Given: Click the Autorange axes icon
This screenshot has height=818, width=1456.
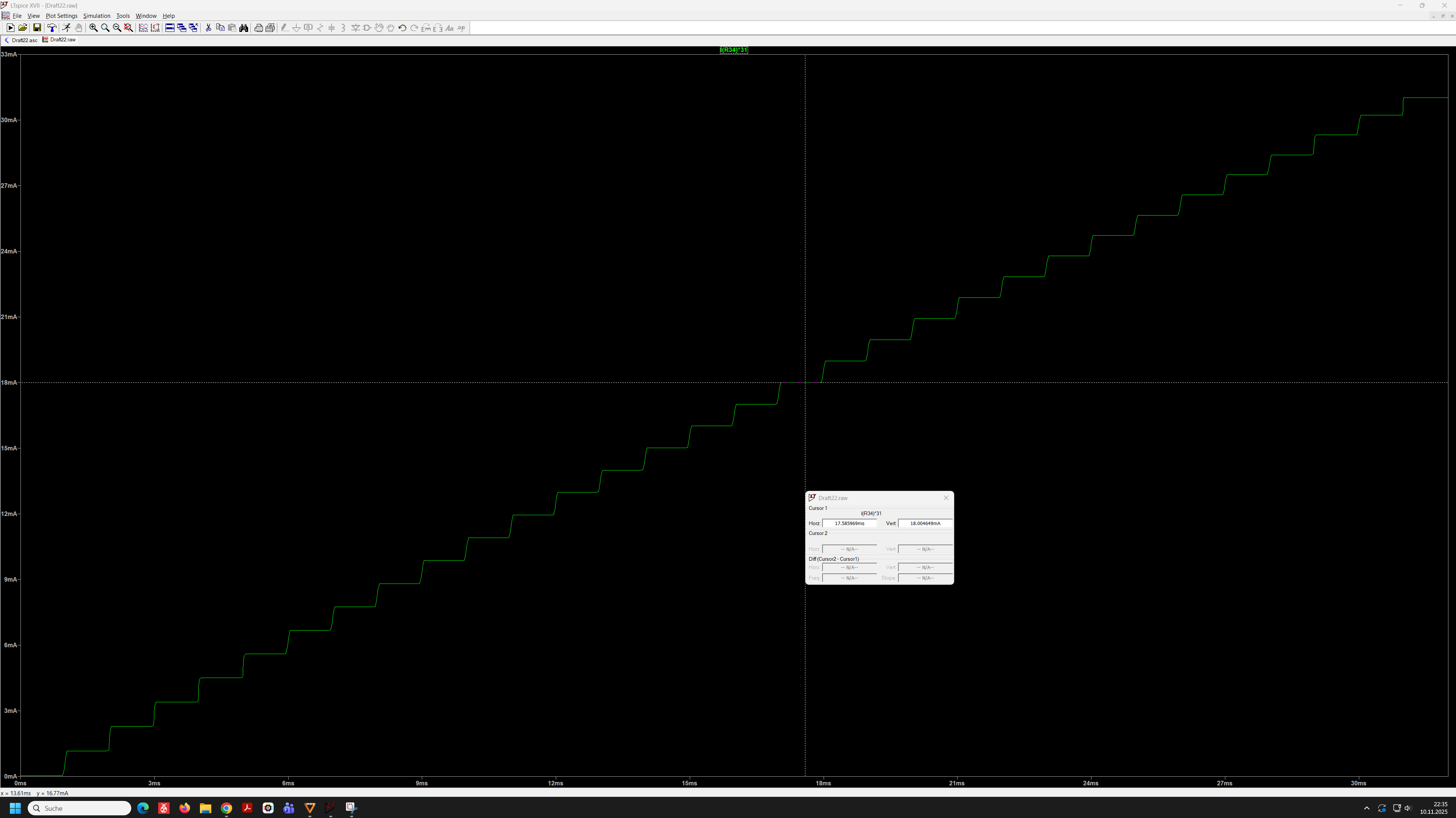Looking at the screenshot, I should 155,28.
